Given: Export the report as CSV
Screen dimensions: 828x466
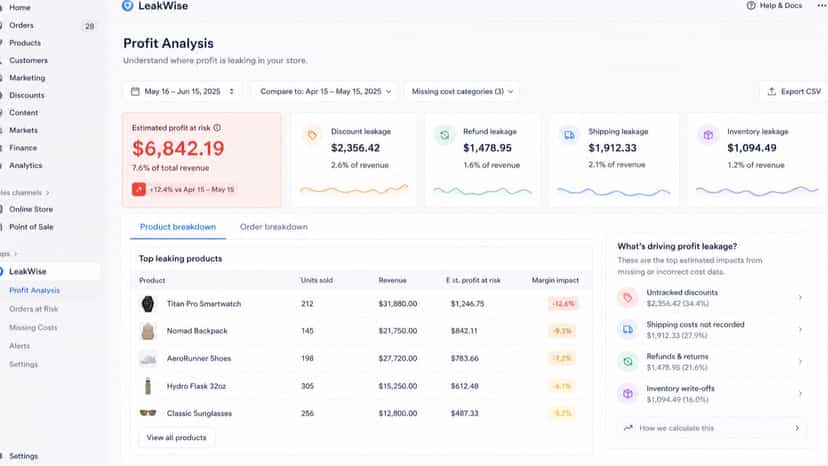Looking at the screenshot, I should point(794,91).
